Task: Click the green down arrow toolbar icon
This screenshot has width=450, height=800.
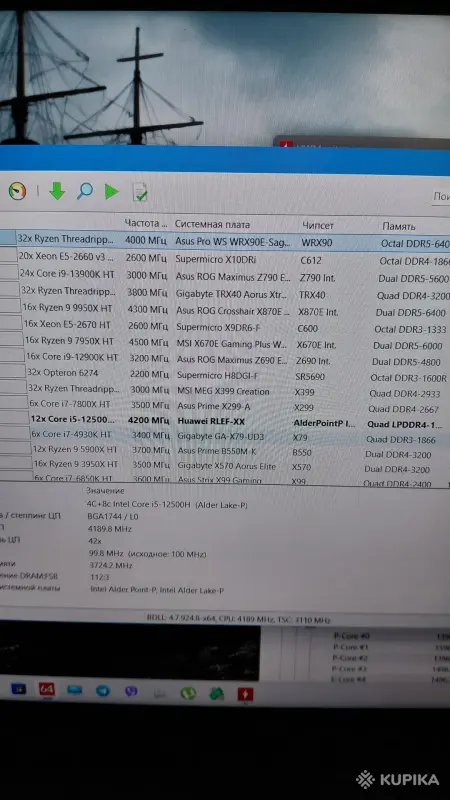Action: click(57, 191)
